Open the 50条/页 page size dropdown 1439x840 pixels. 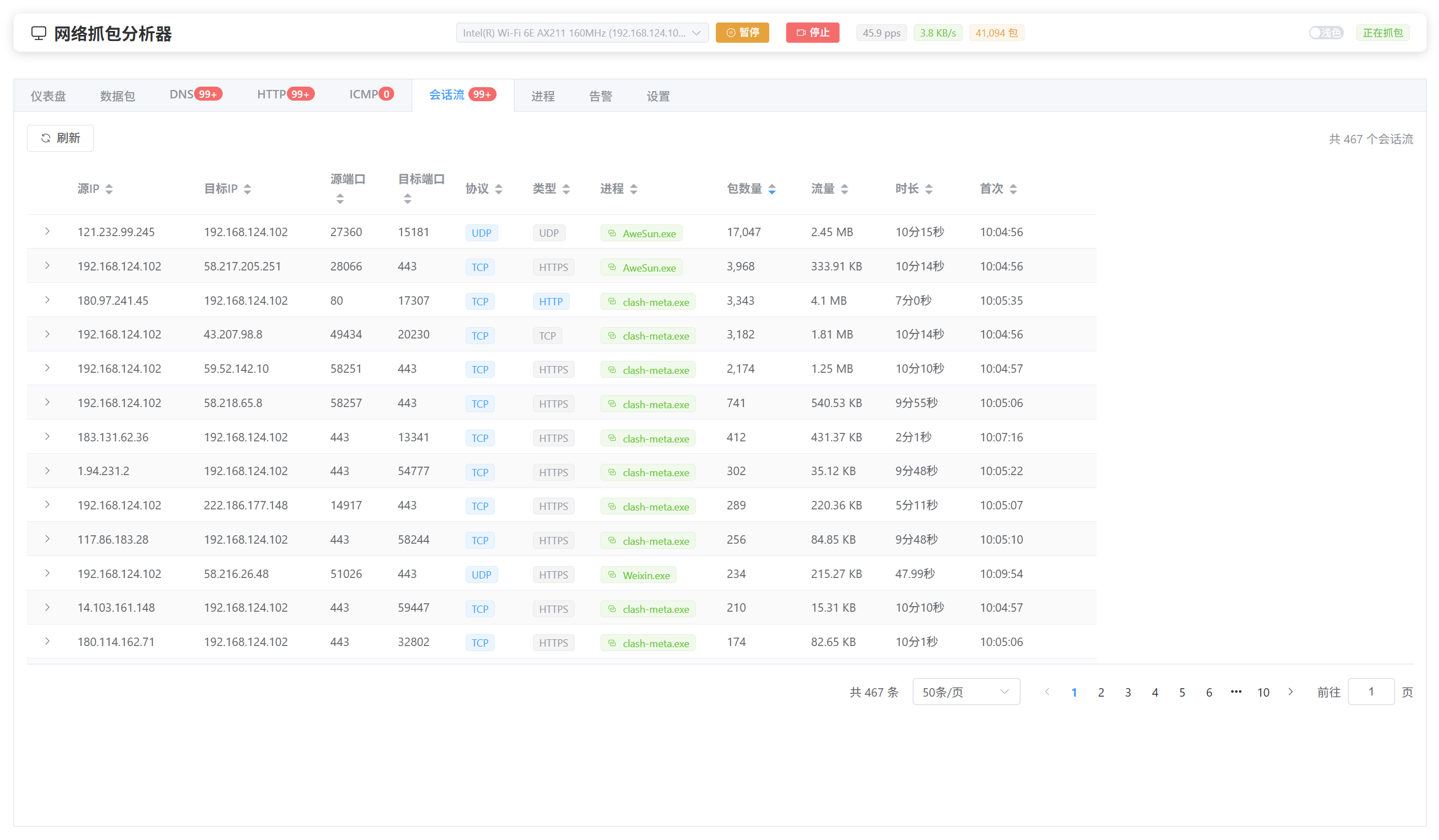coord(966,692)
